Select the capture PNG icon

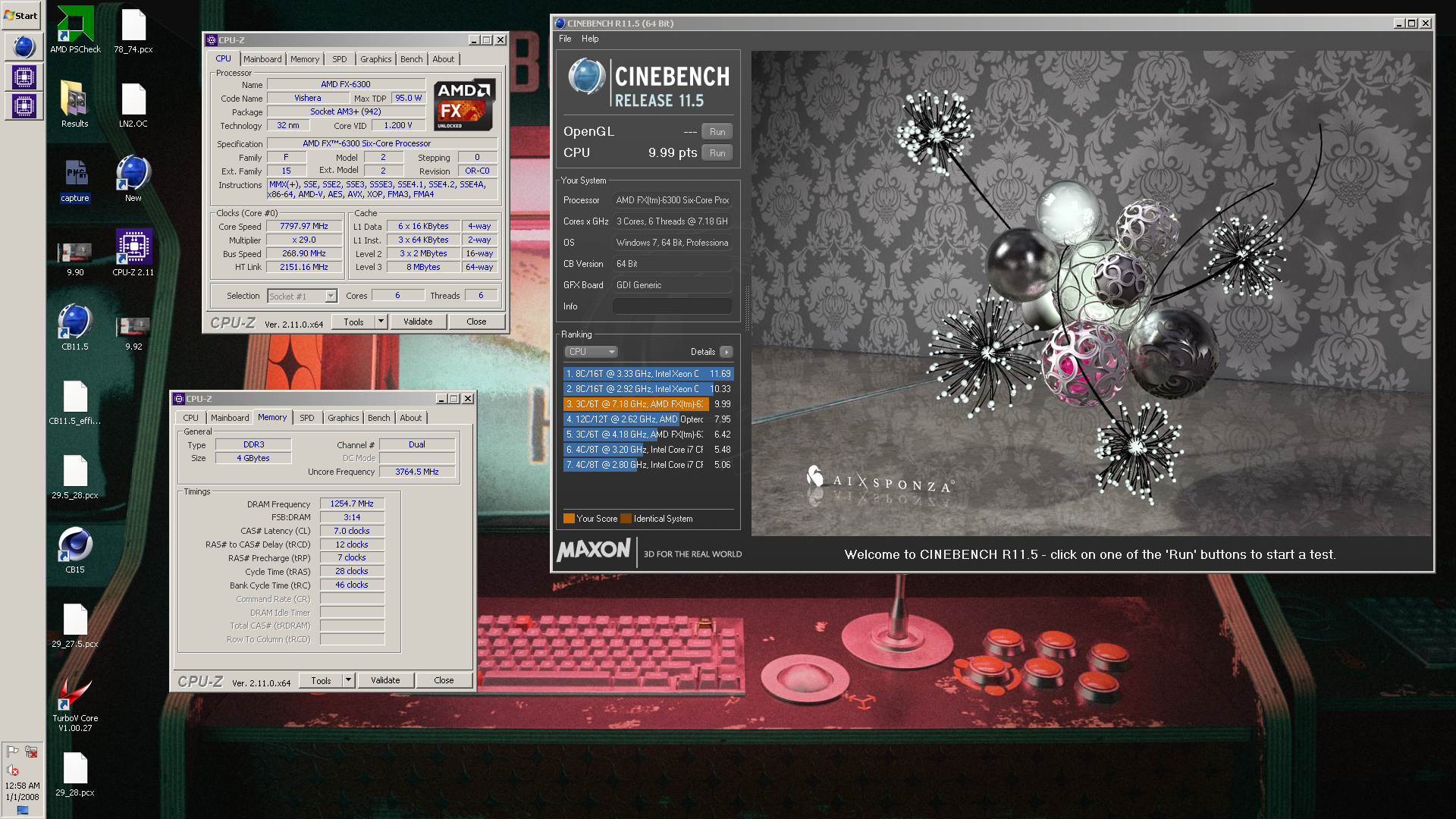pos(75,179)
